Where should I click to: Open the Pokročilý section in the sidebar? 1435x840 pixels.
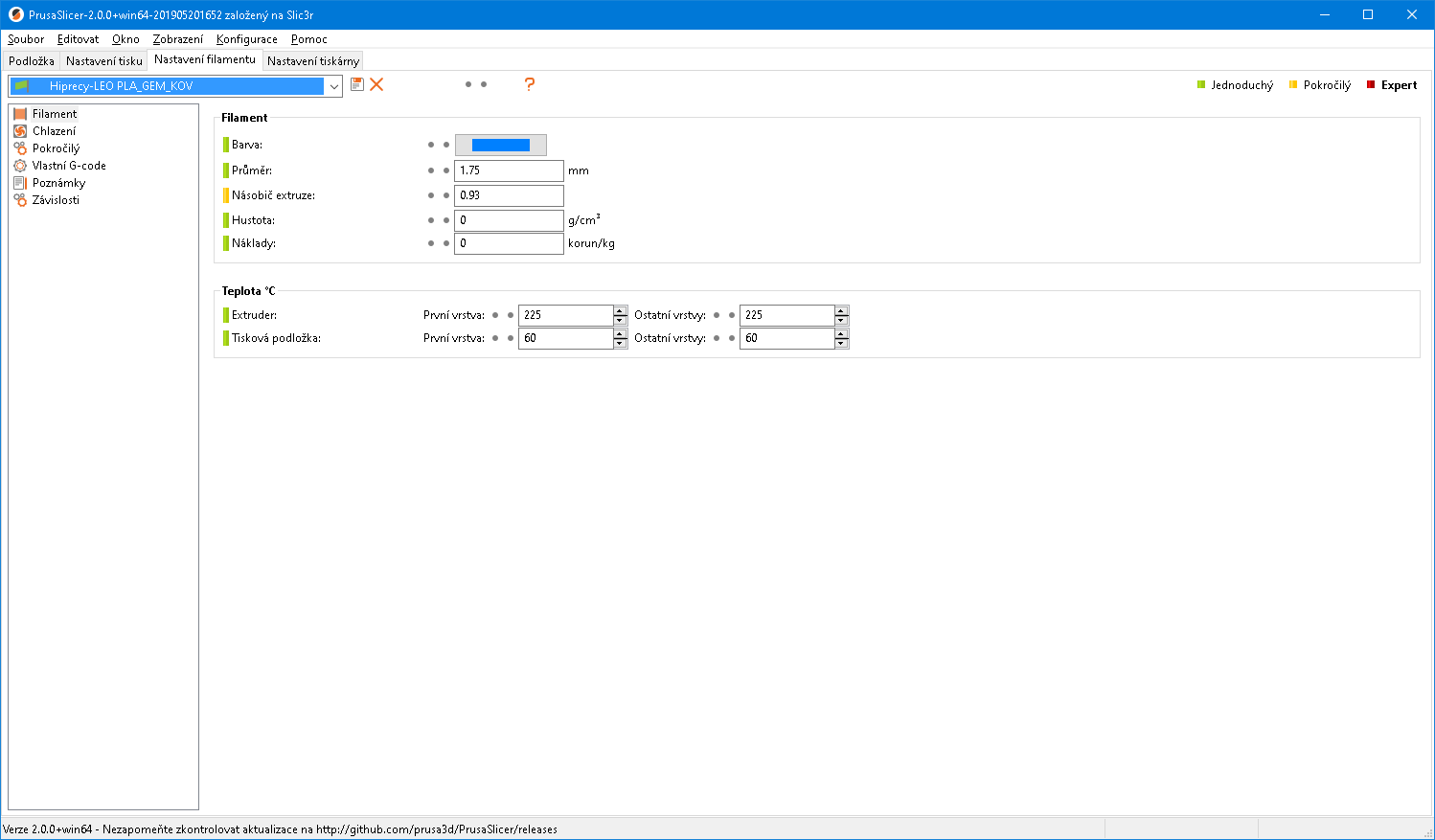click(56, 148)
